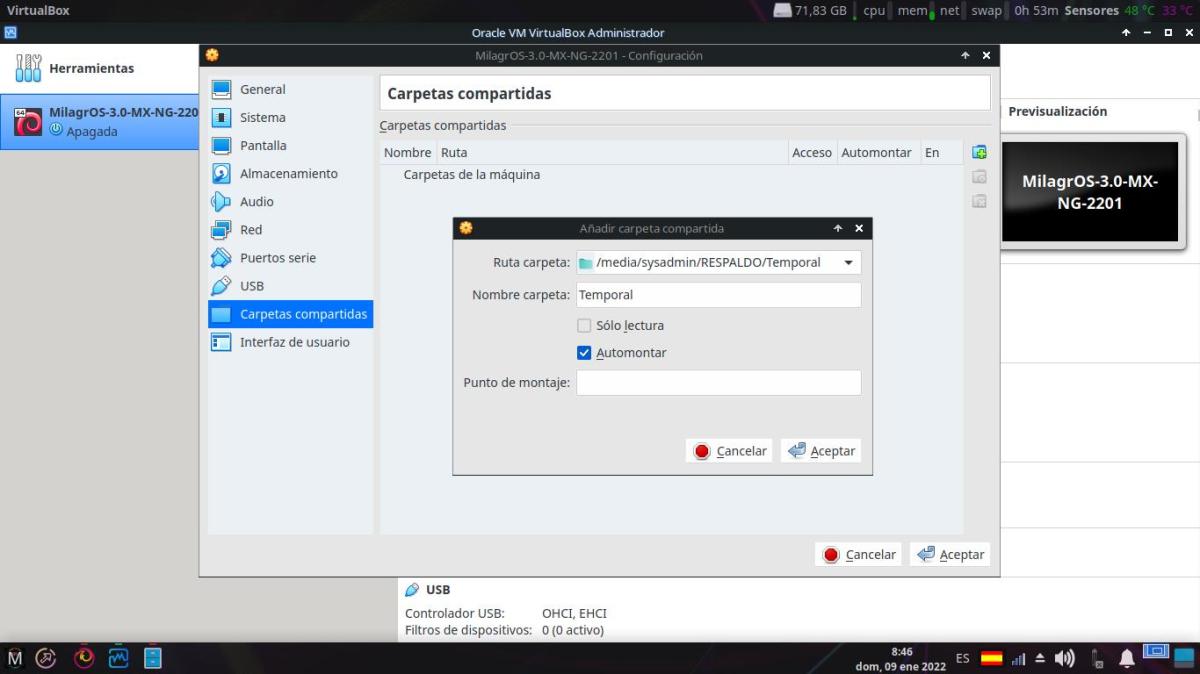Select the Sistema settings section
Image resolution: width=1200 pixels, height=674 pixels.
click(x=262, y=118)
